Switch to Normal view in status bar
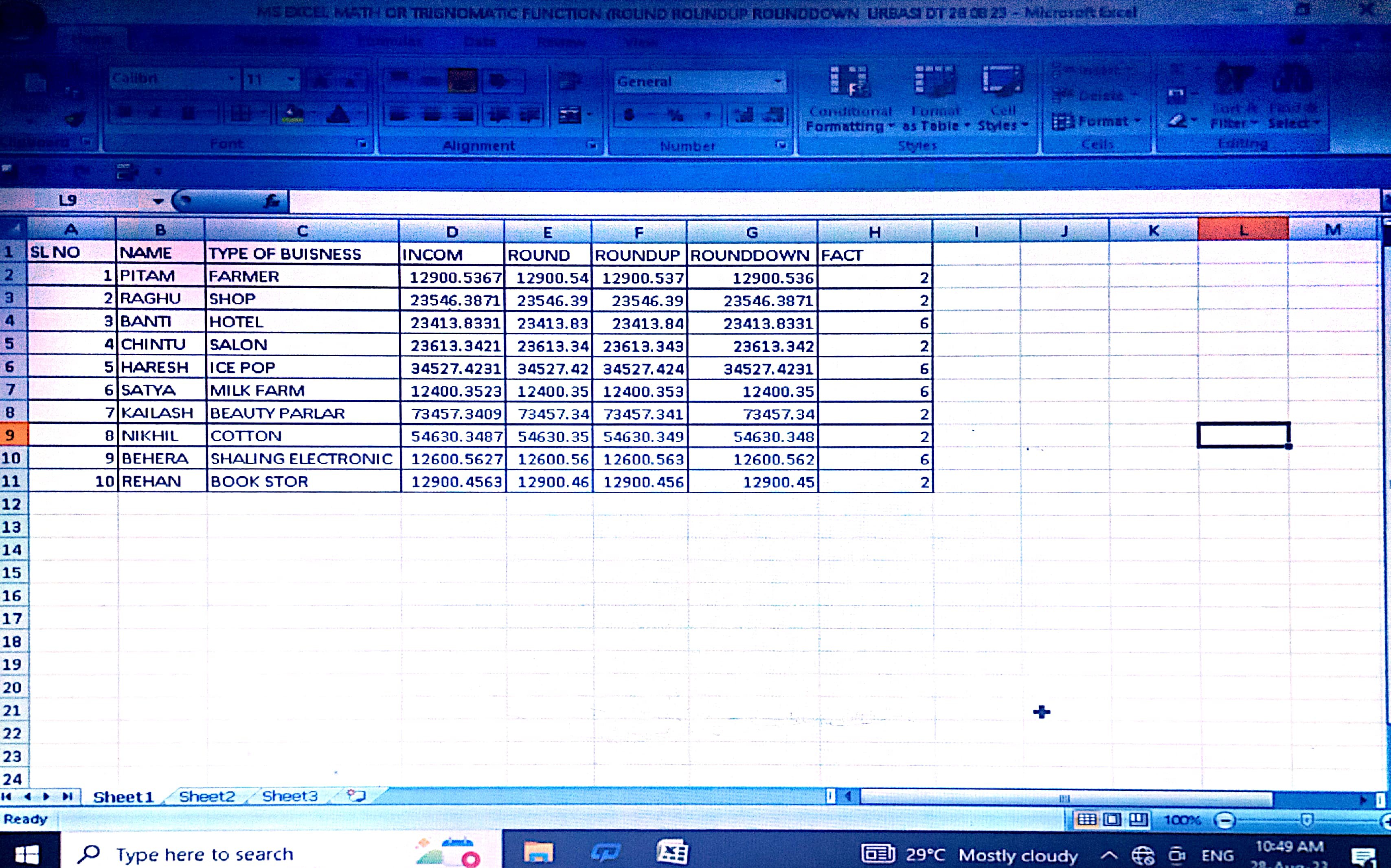 1086,820
